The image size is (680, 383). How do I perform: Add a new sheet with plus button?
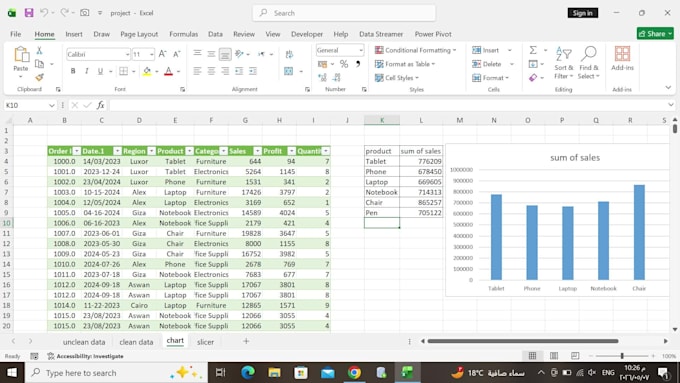(246, 341)
